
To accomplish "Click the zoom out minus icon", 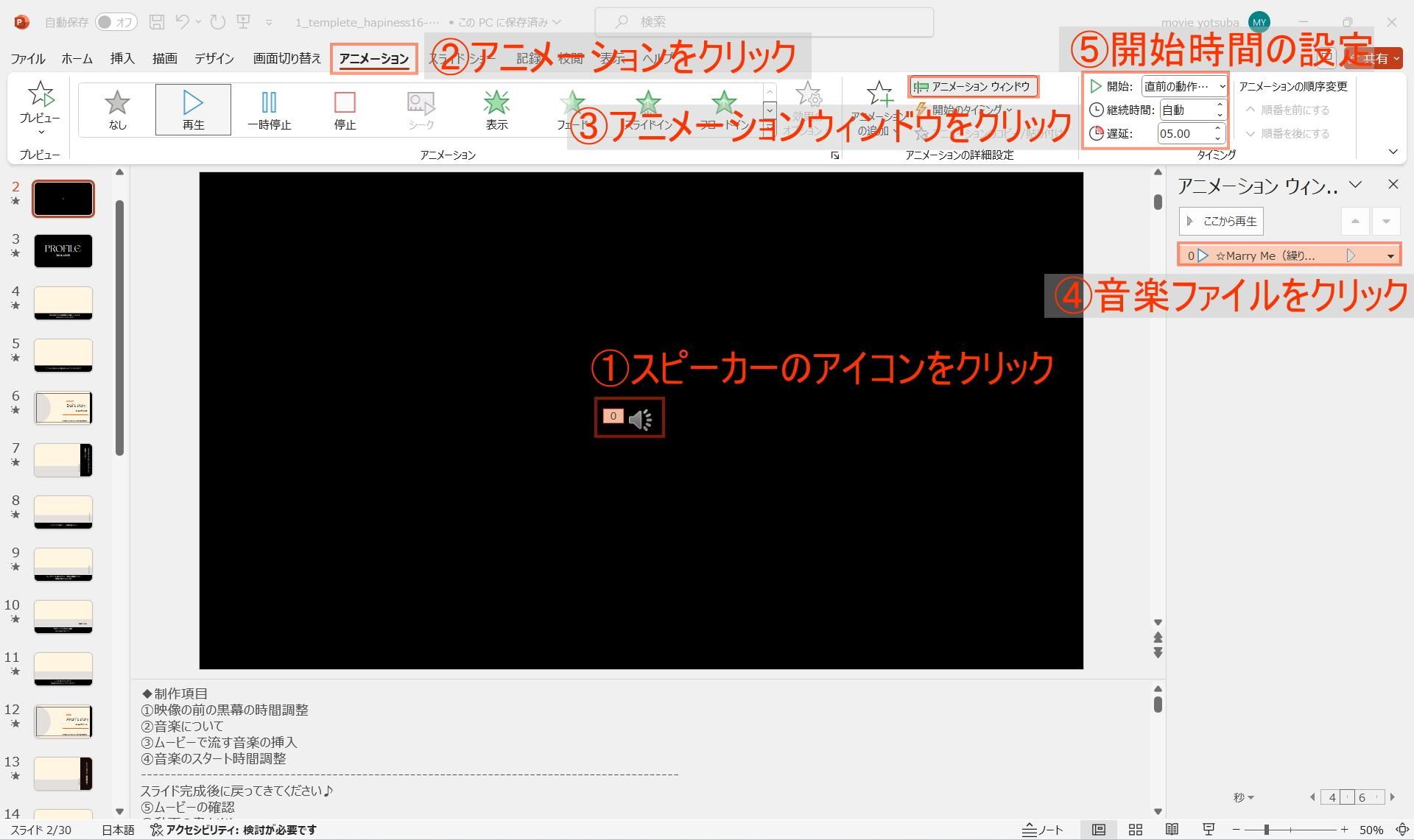I will [x=1237, y=830].
